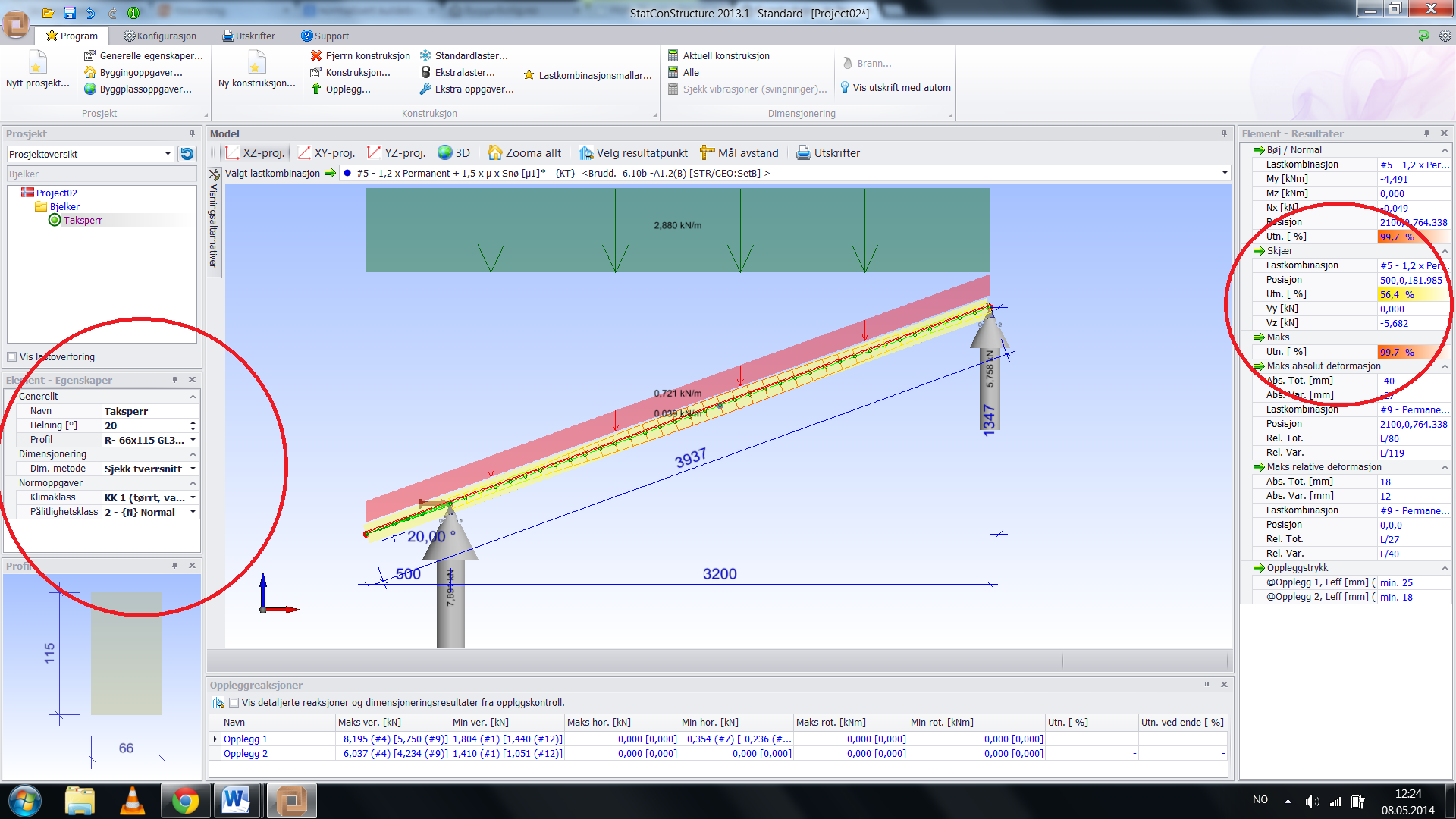This screenshot has height=819, width=1456.
Task: Toggle Vis utskrift med autom option
Action: click(x=895, y=88)
